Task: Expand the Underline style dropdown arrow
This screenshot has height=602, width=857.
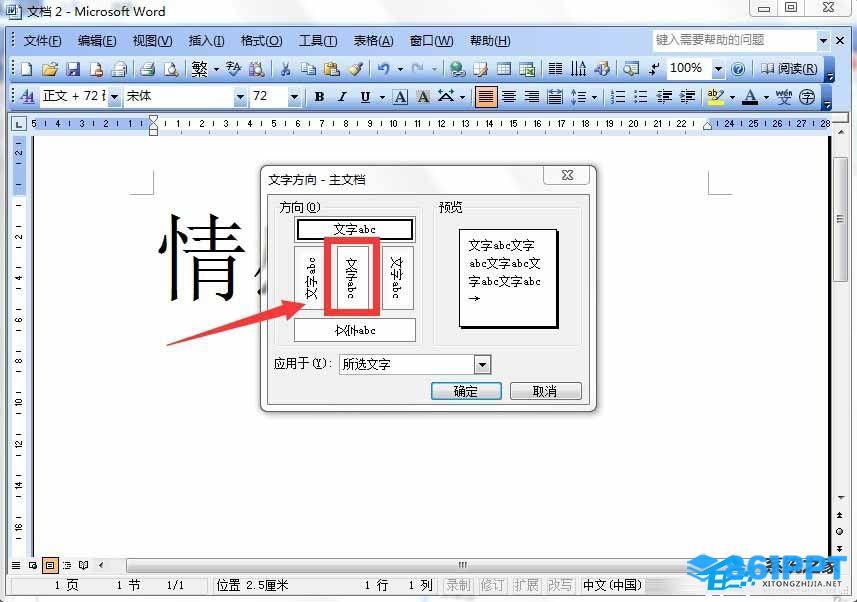Action: point(381,97)
